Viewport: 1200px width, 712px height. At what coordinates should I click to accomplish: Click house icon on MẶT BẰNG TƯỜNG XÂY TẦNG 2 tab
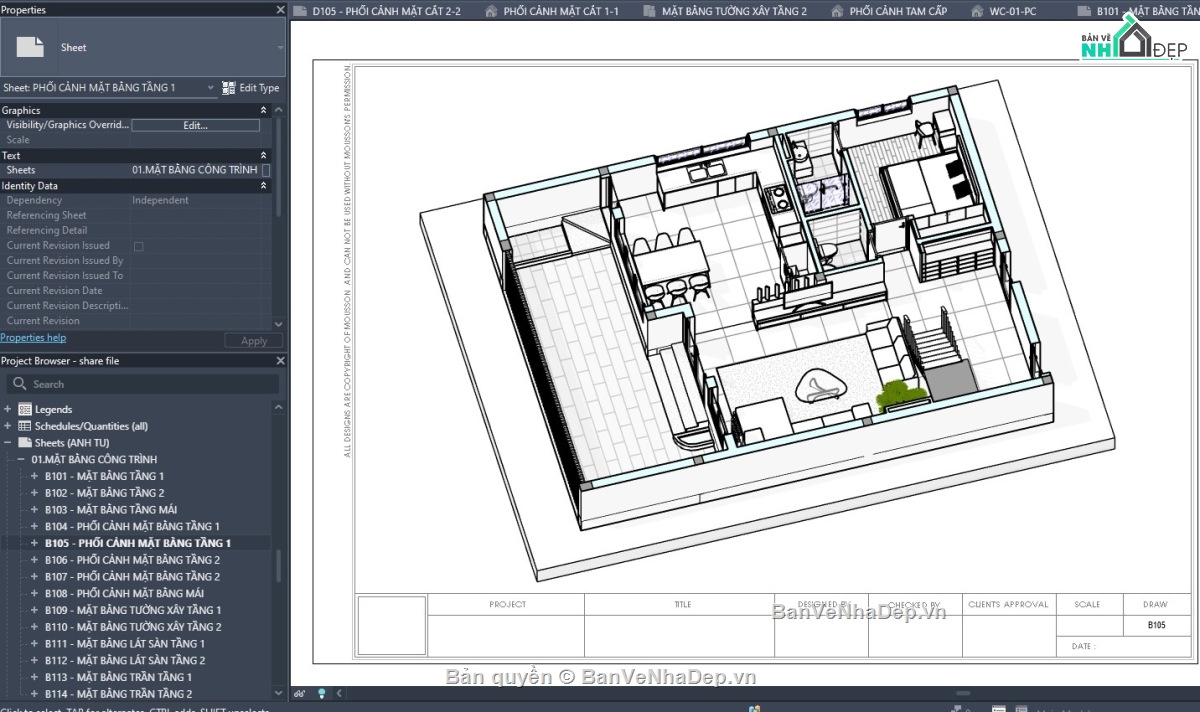click(649, 11)
